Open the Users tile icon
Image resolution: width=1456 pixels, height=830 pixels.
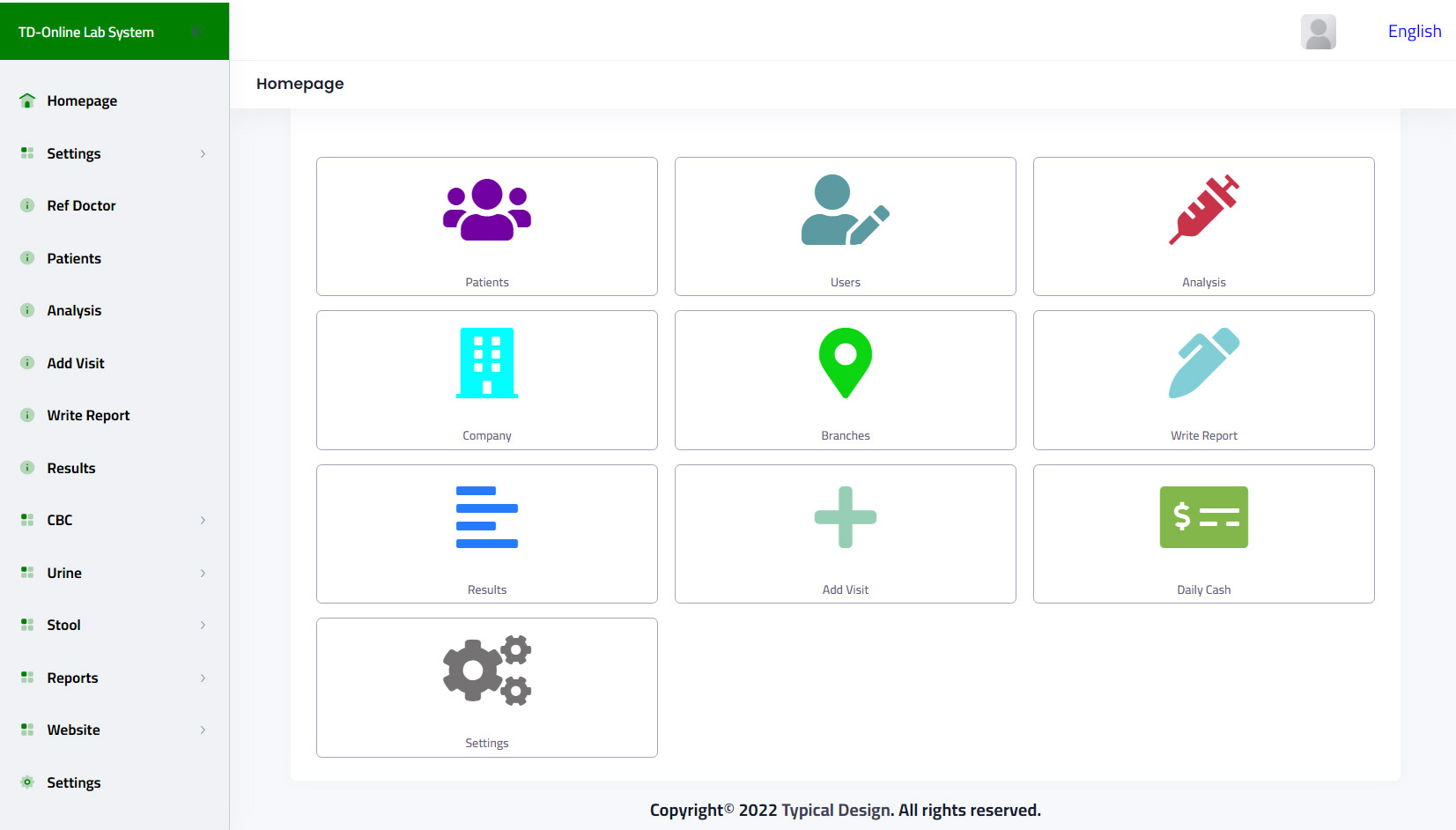click(845, 210)
